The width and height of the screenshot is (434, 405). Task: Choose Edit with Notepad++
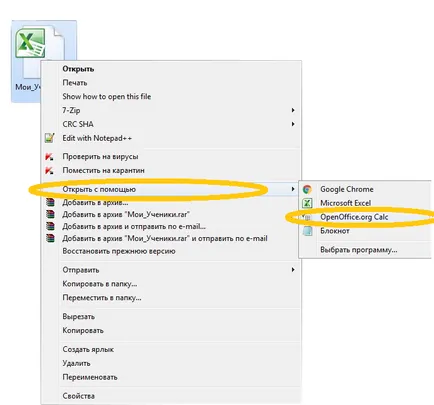(97, 138)
